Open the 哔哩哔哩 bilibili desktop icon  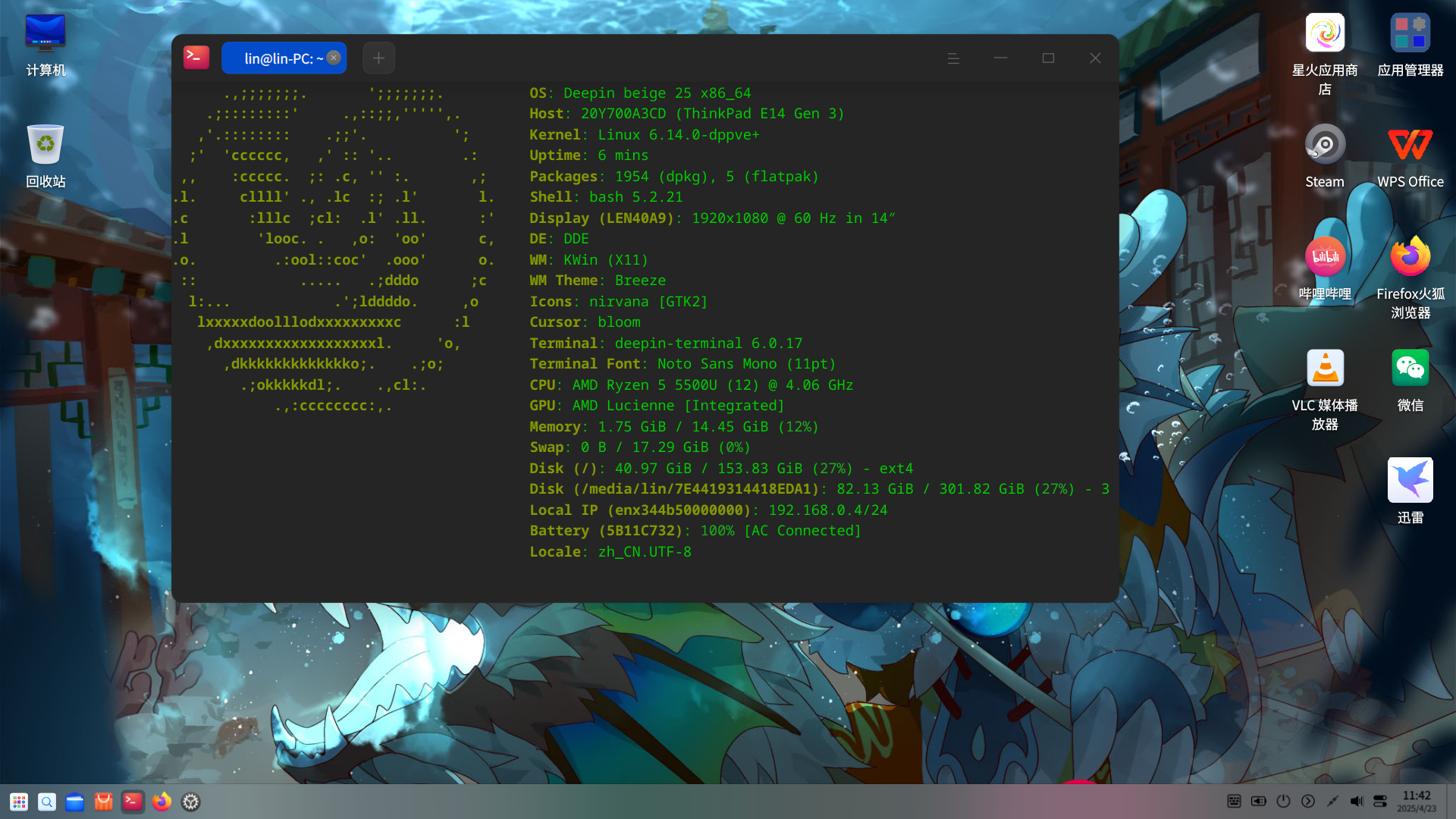pyautogui.click(x=1325, y=269)
